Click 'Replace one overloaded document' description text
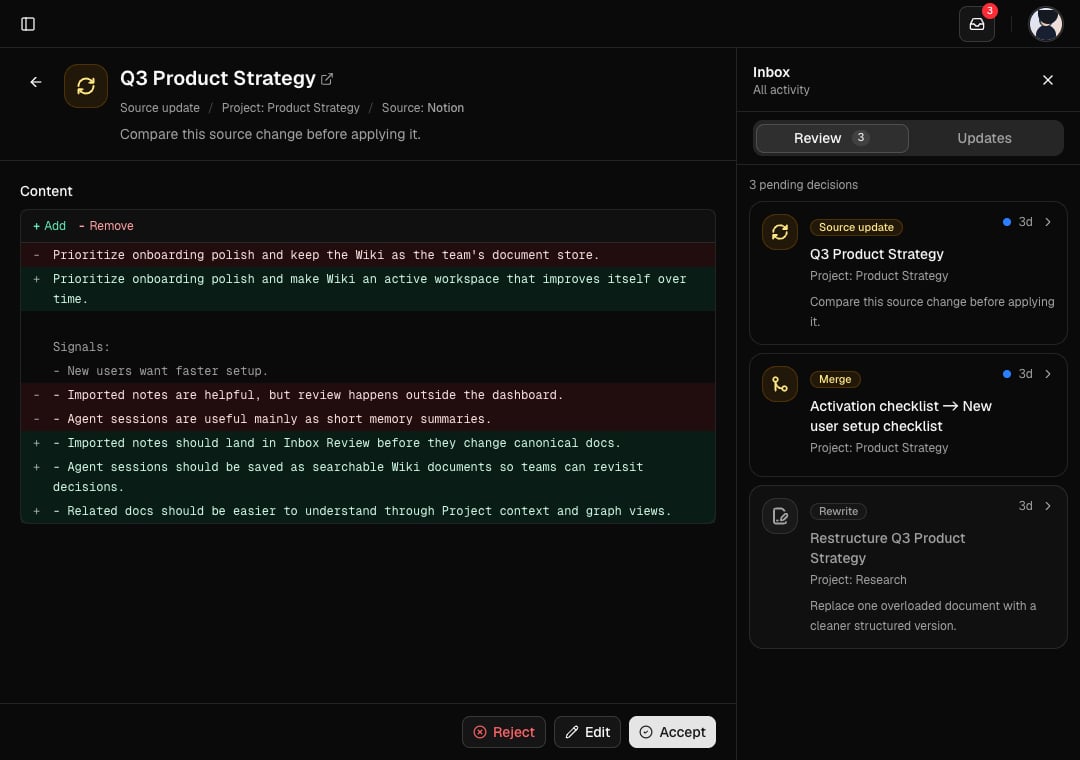1080x760 pixels. click(922, 616)
